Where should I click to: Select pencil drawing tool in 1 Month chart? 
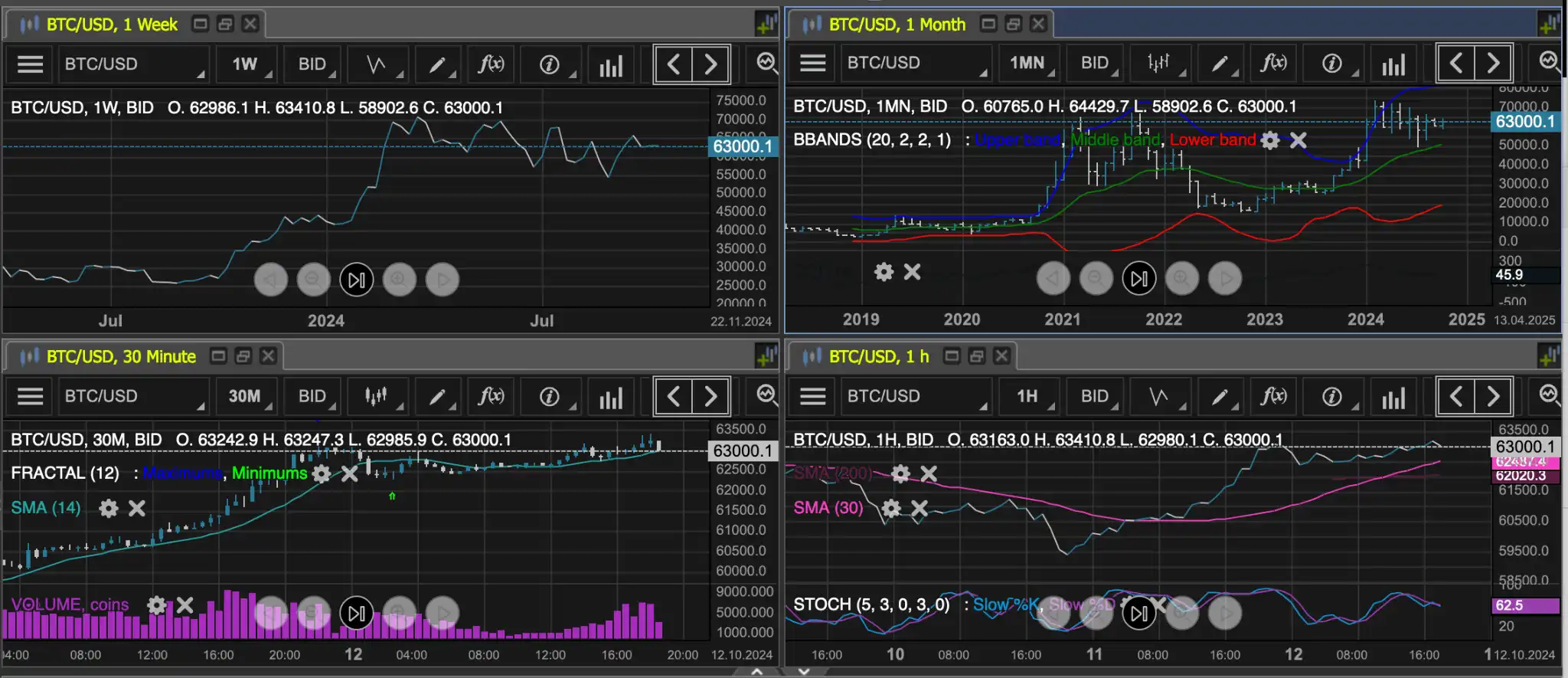pyautogui.click(x=1220, y=64)
